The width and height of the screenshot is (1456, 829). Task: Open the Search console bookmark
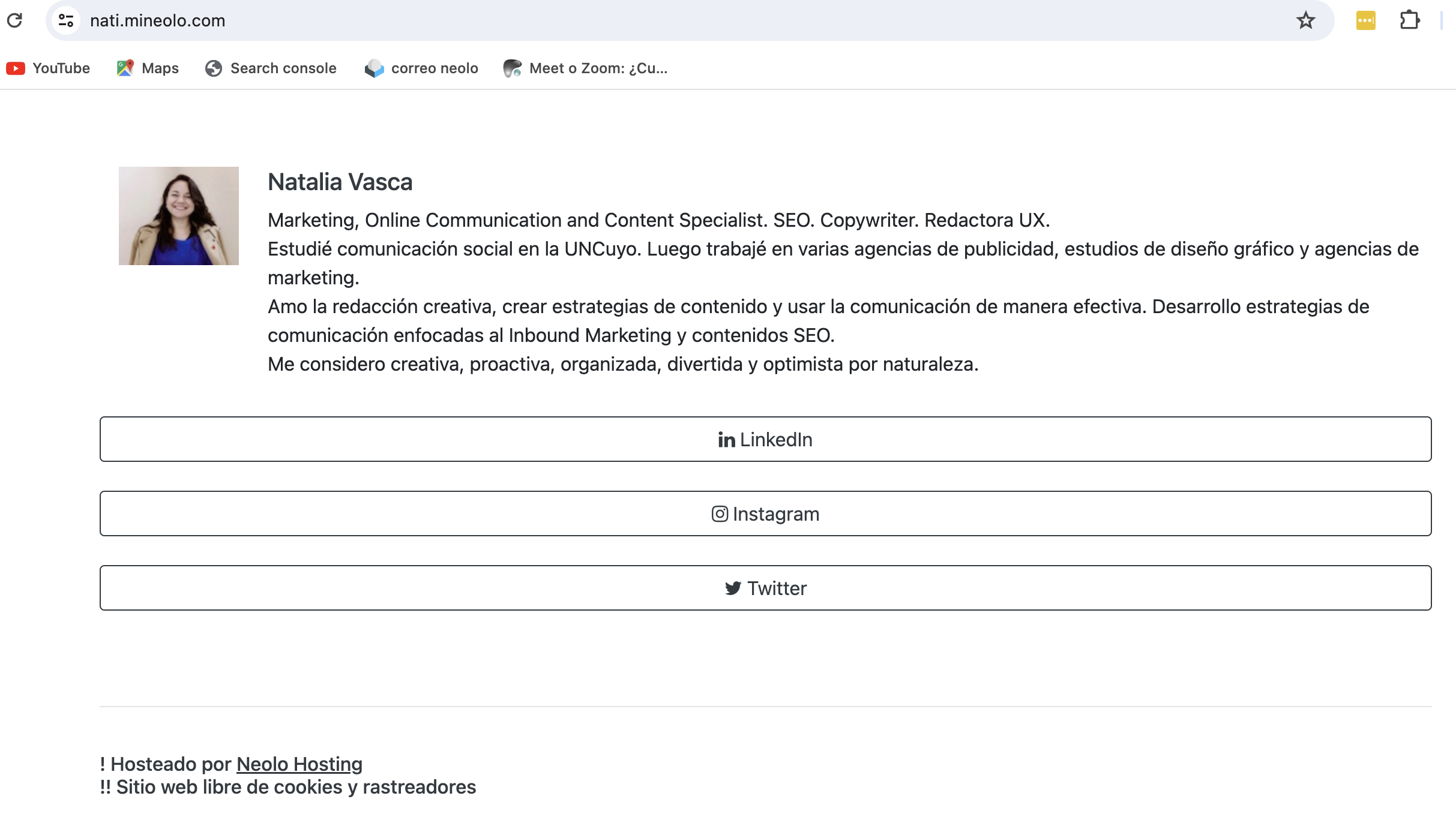(271, 68)
